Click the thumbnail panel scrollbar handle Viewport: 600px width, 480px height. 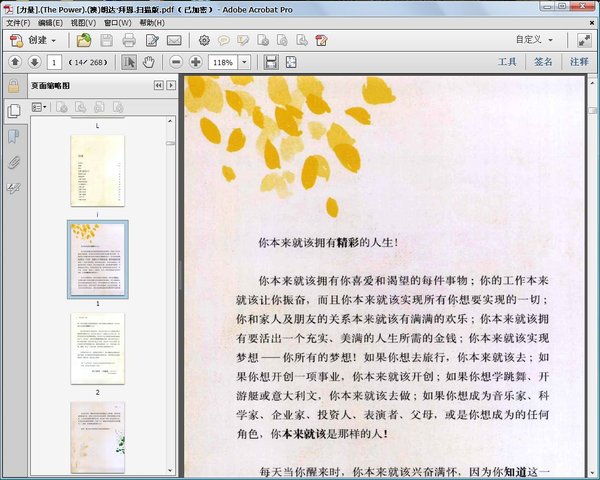[170, 143]
